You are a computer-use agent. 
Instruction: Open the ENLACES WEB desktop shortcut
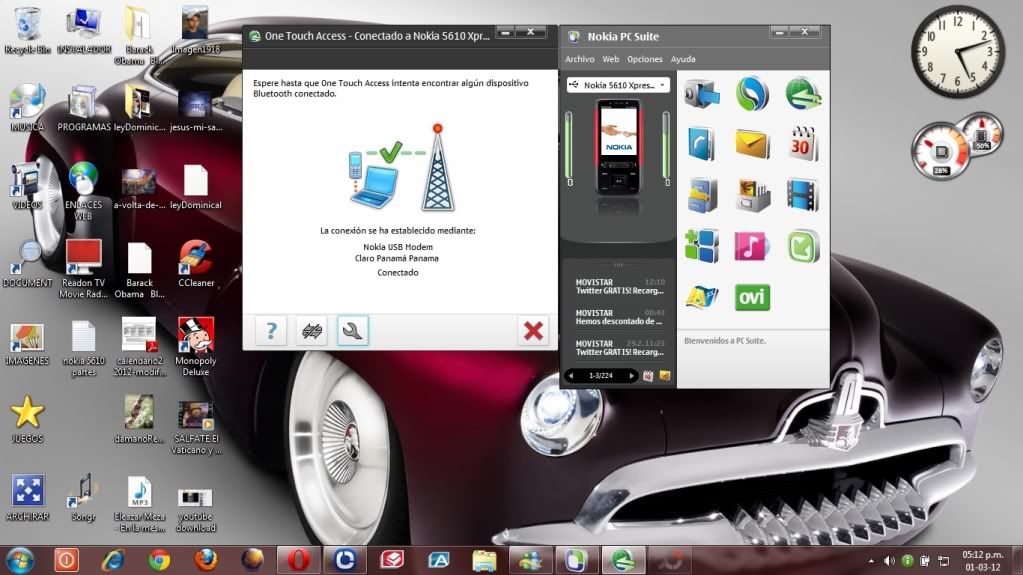[84, 191]
